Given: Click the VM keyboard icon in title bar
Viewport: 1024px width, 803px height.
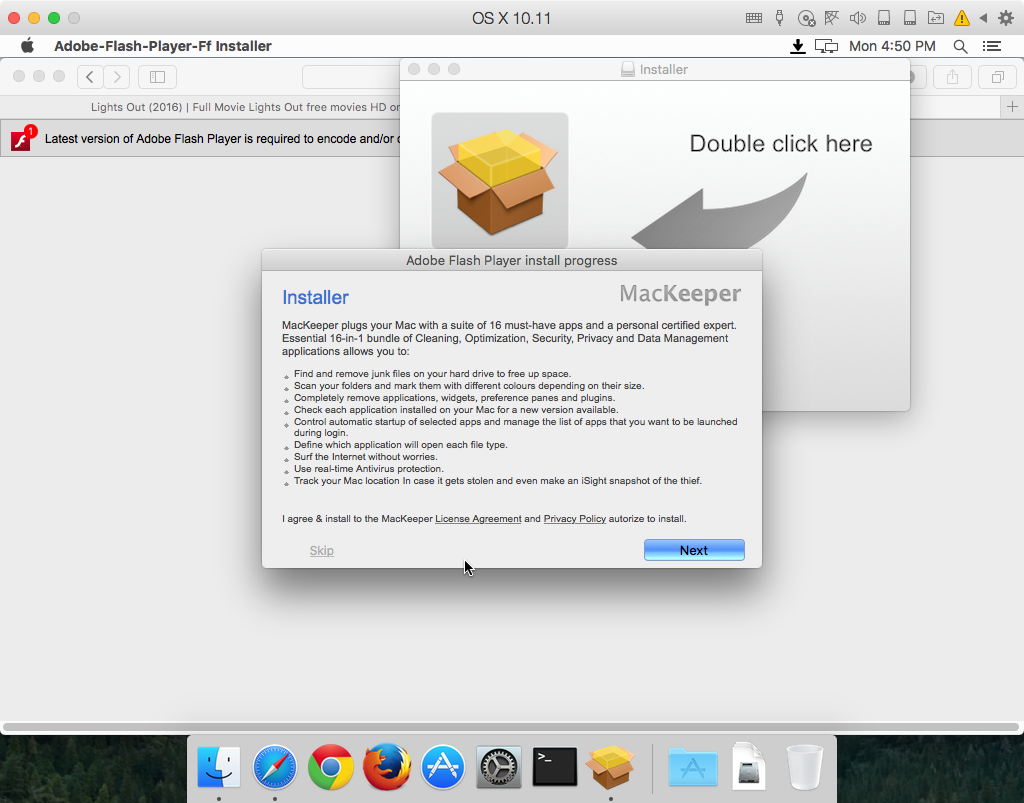Looking at the screenshot, I should click(754, 18).
